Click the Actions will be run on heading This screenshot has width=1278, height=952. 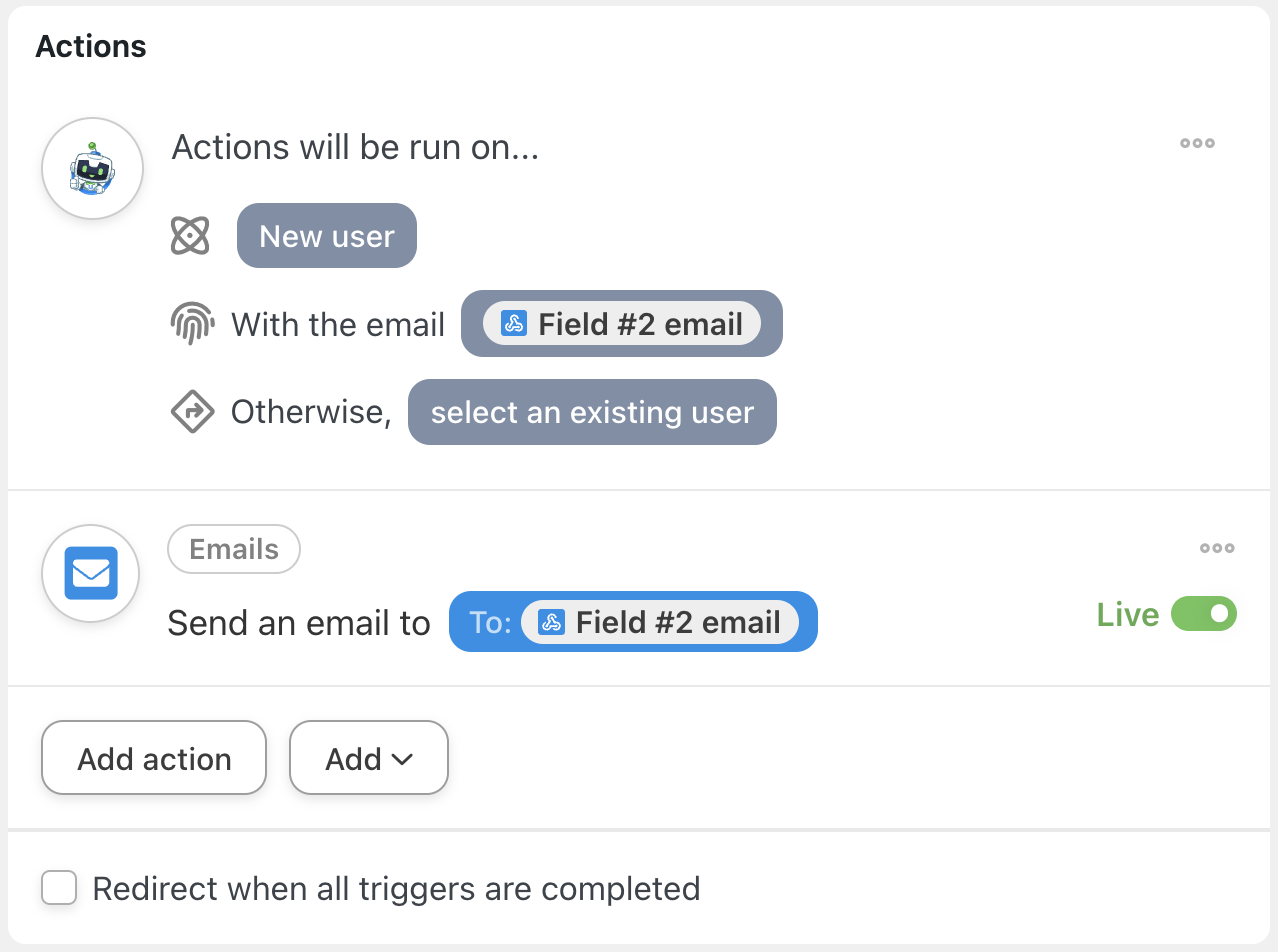[x=355, y=148]
